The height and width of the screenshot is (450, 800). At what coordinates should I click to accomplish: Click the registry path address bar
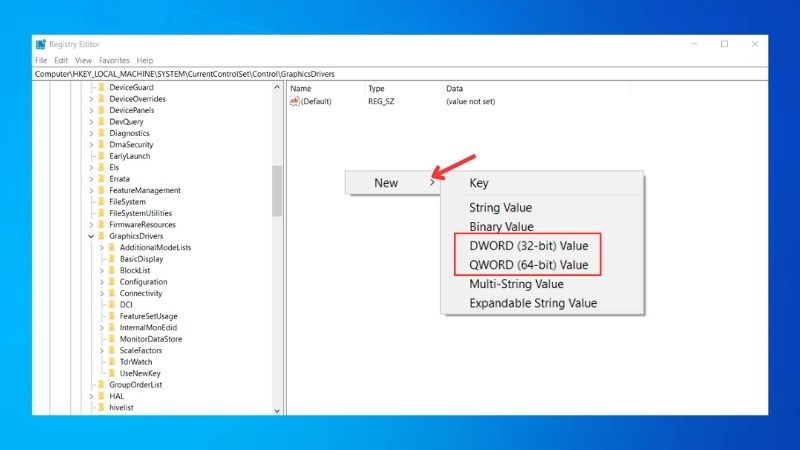tap(400, 74)
